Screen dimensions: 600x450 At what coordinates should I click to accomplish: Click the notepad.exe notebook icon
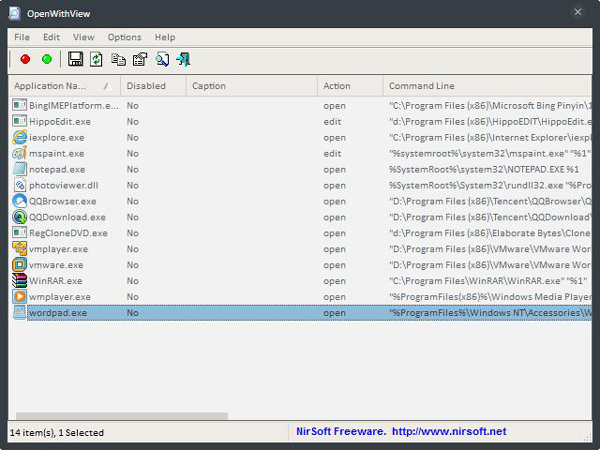(x=20, y=169)
